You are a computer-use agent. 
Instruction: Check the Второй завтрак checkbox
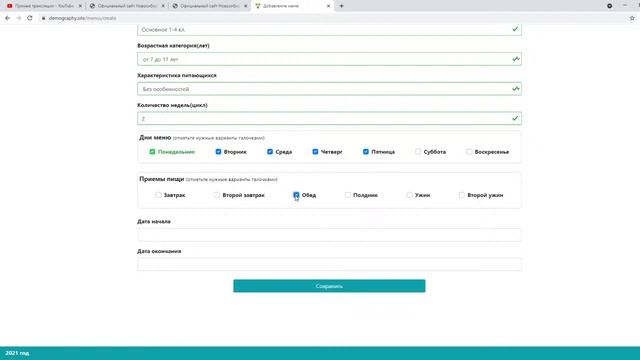pos(217,195)
